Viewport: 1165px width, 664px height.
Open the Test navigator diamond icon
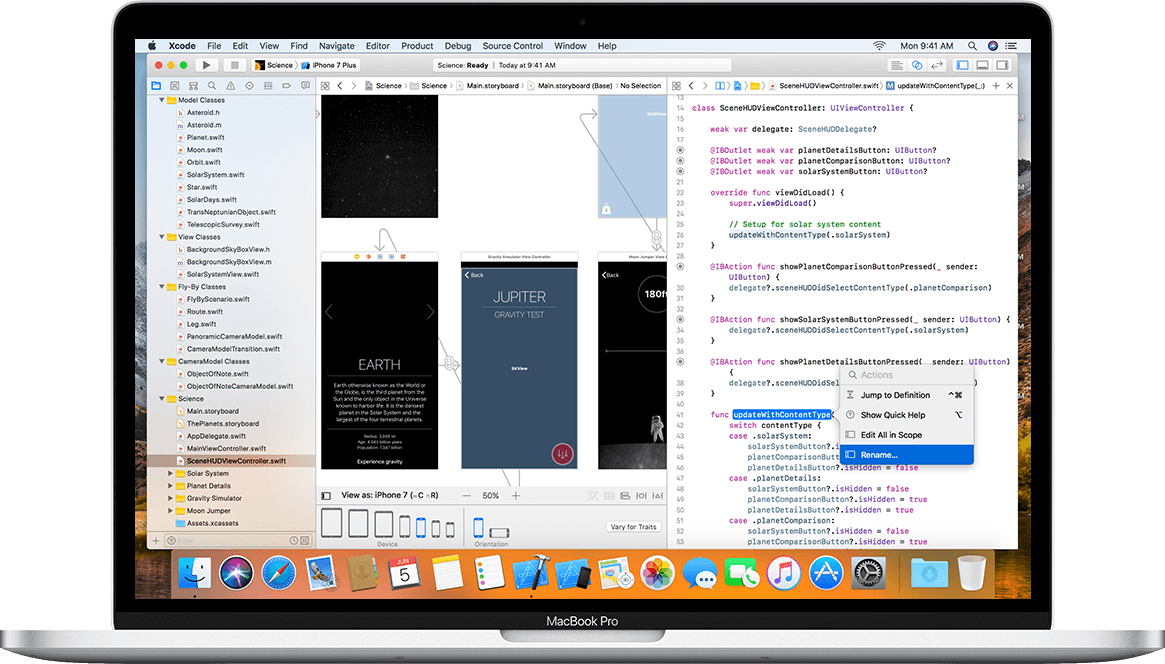(249, 86)
